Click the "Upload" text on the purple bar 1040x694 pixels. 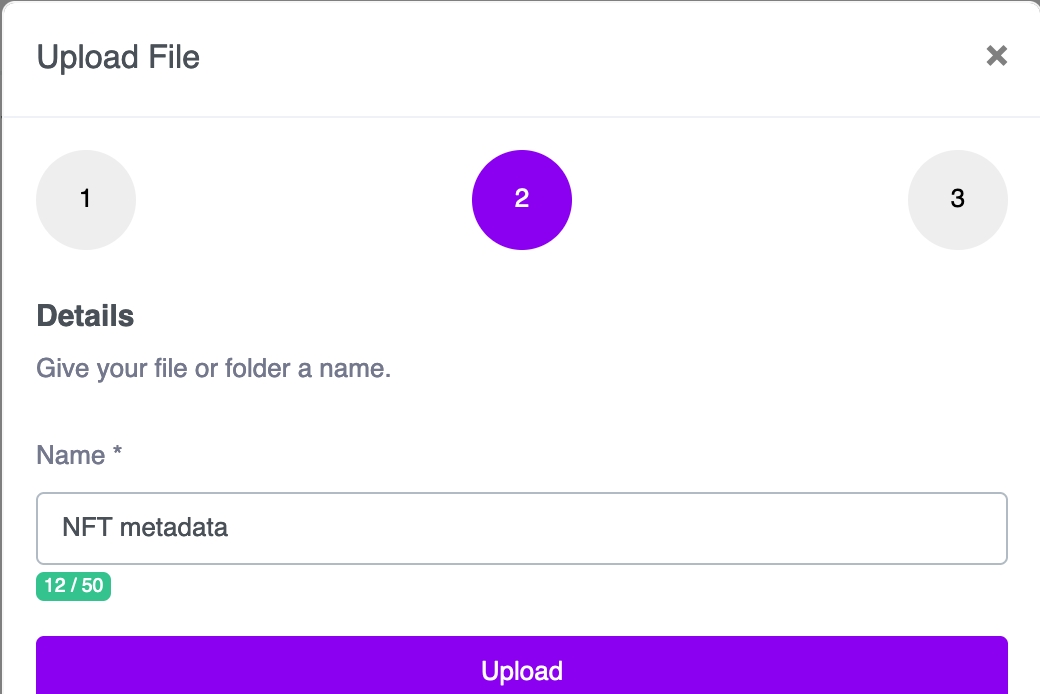coord(522,671)
